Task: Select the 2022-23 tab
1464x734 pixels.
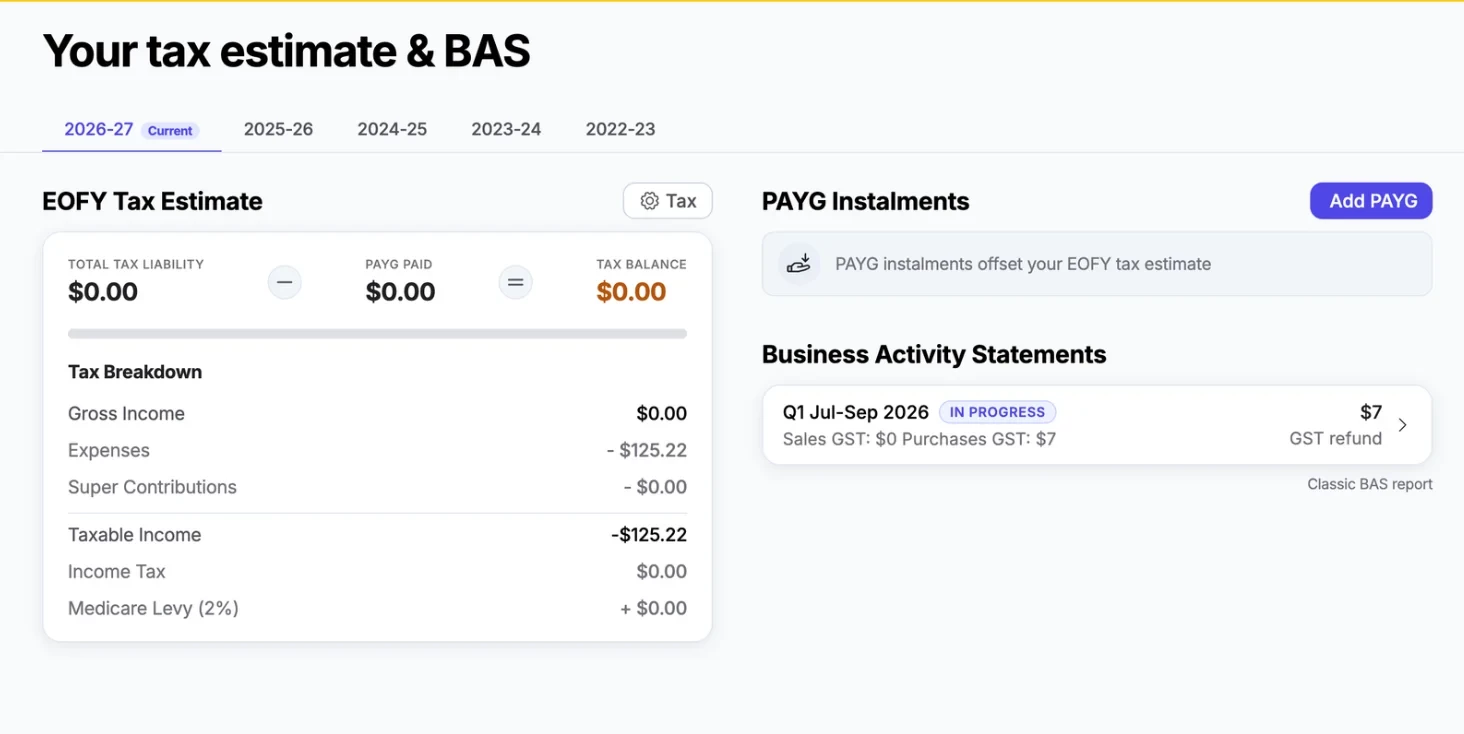Action: point(620,129)
